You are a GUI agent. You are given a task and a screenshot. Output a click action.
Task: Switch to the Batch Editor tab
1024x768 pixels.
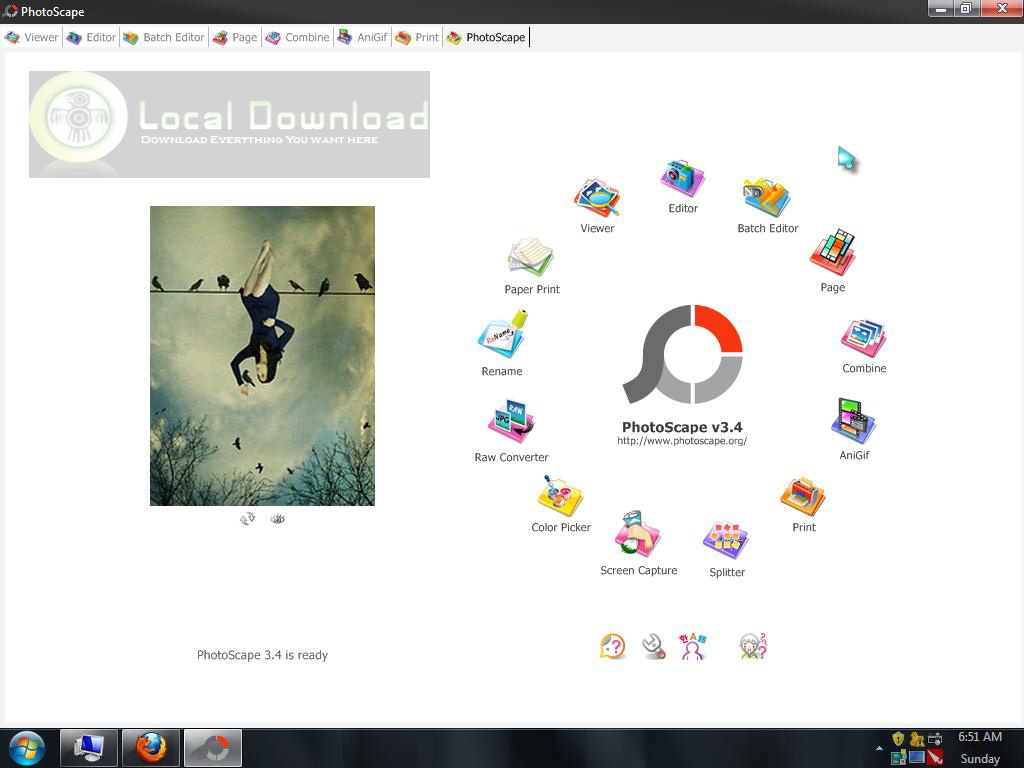[165, 37]
